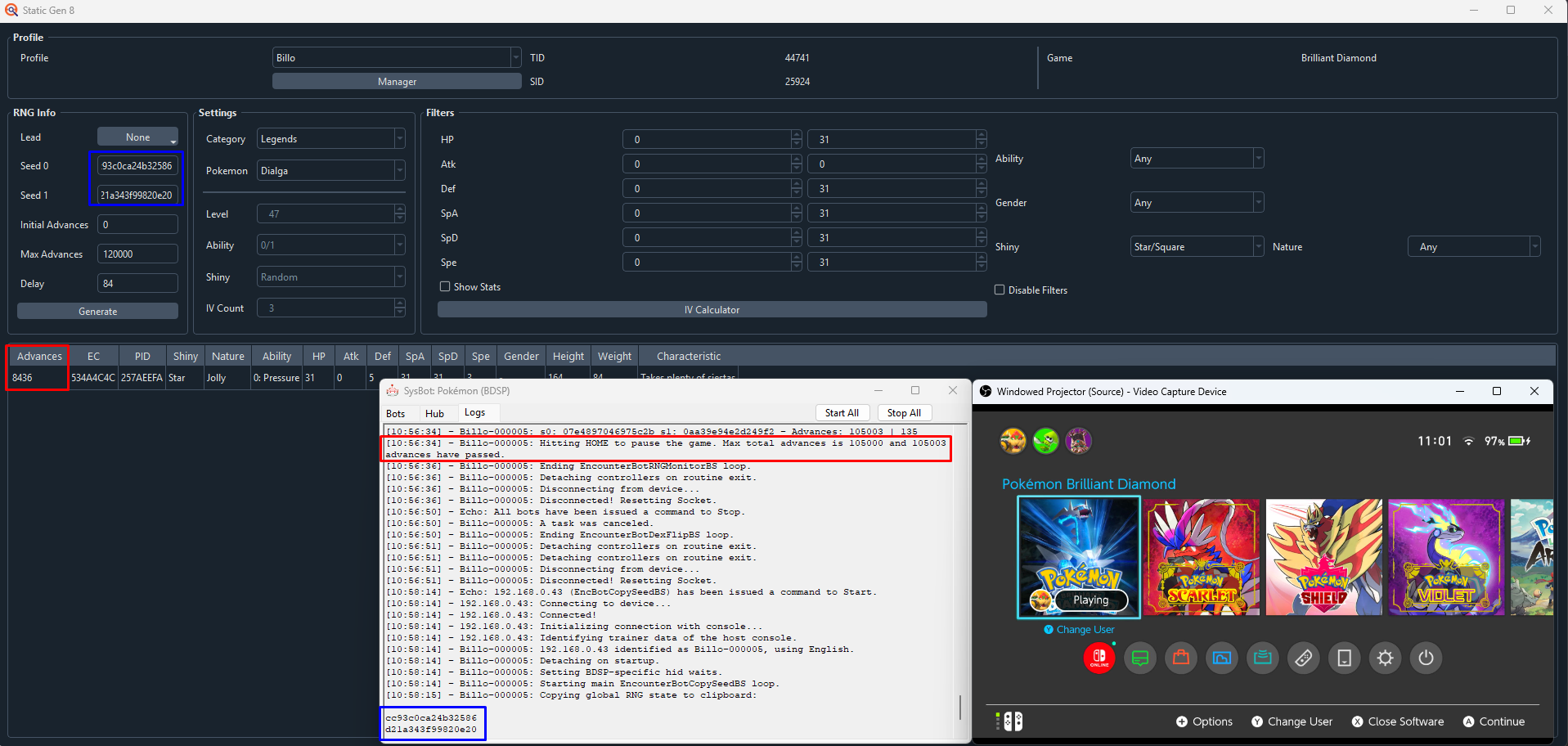Open the Lead None dropdown

[137, 137]
